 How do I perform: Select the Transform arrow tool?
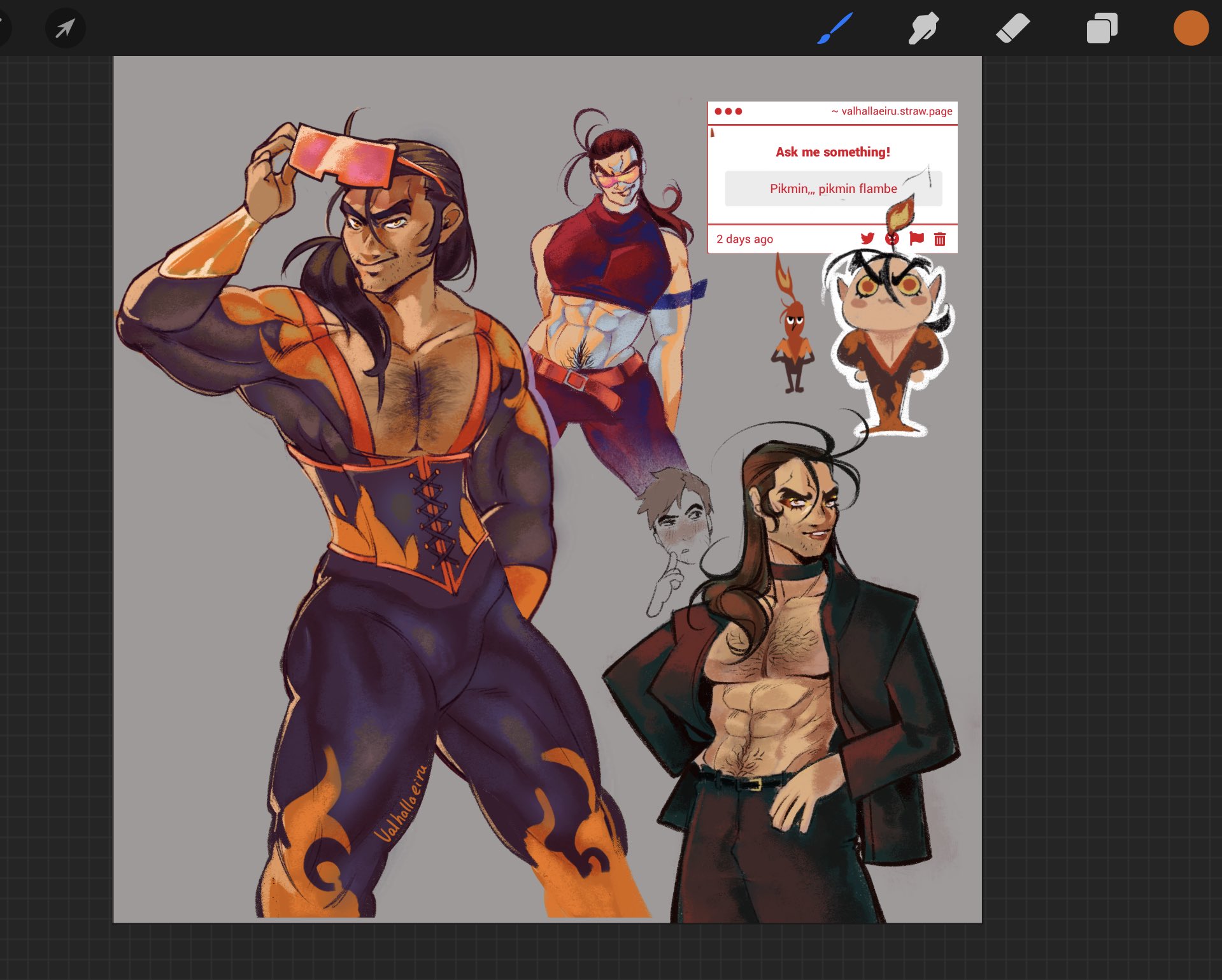click(65, 28)
